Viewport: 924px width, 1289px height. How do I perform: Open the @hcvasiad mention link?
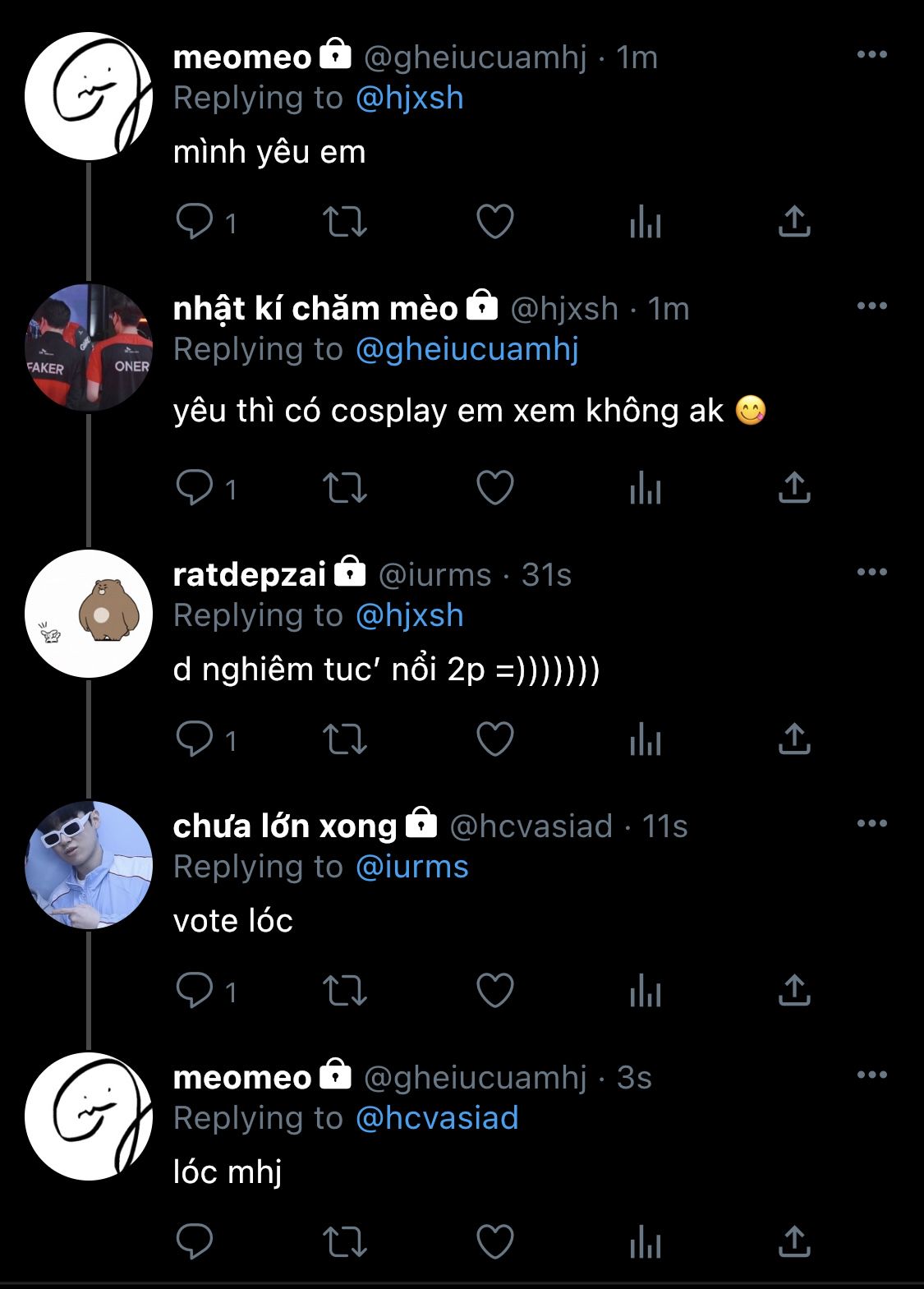pyautogui.click(x=437, y=1119)
